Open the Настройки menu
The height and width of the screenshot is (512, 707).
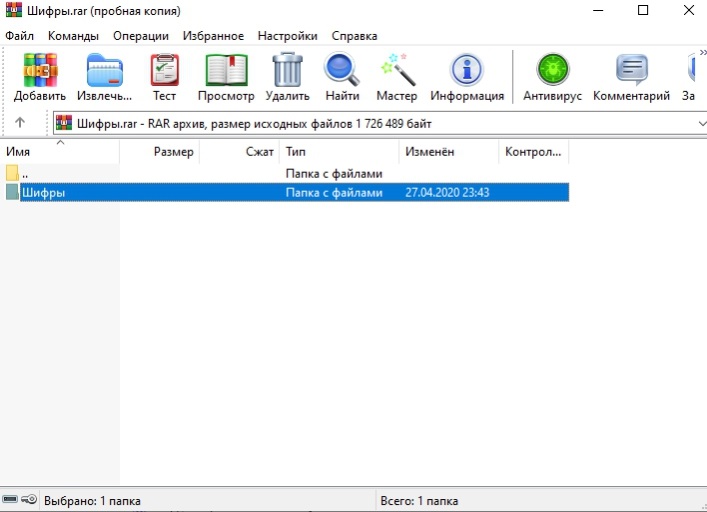coord(287,35)
